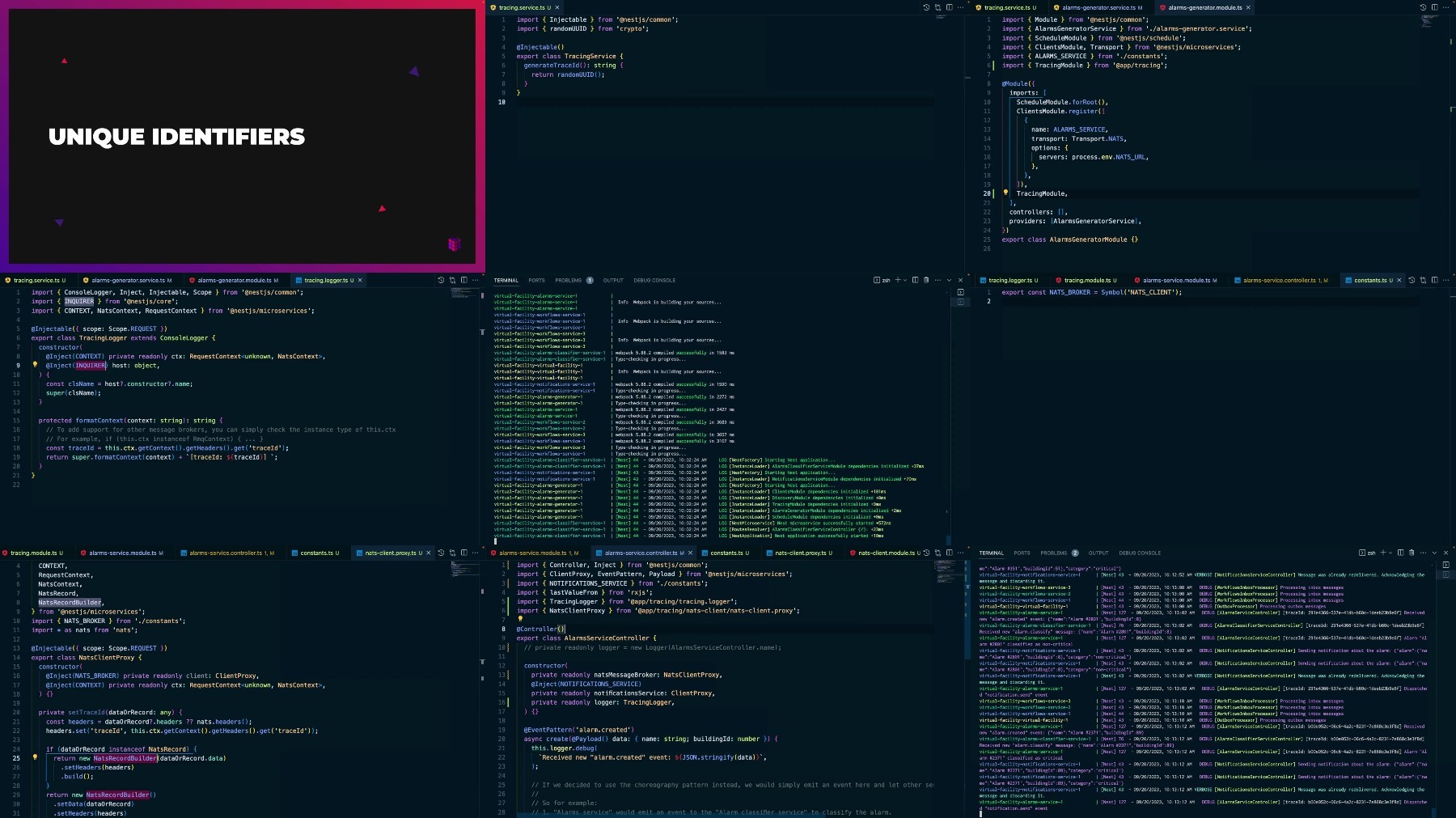Click minimap of the tracing.logger.ts editor

coord(463,293)
